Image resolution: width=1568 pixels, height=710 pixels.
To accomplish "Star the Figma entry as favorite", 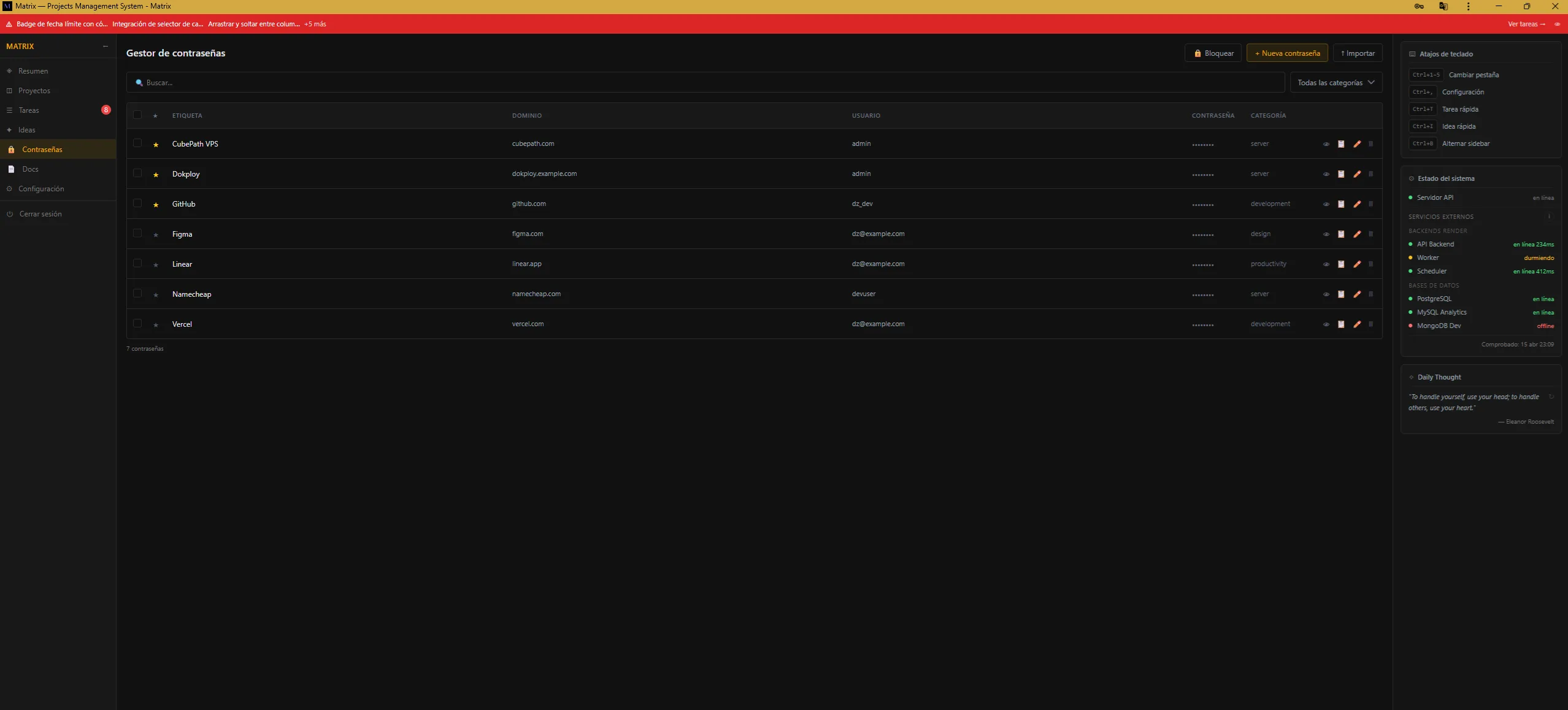I will [x=156, y=235].
